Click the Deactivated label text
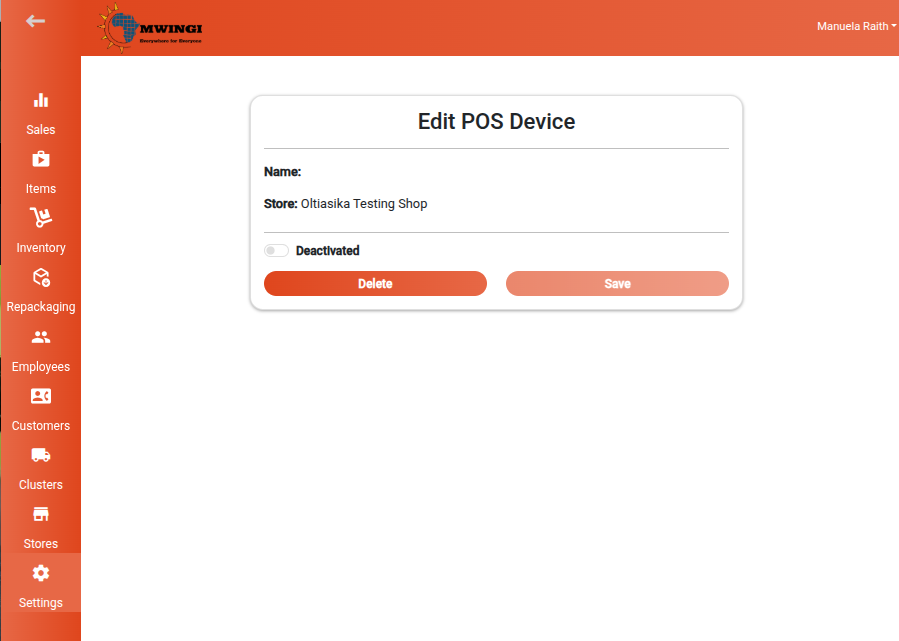 point(327,251)
